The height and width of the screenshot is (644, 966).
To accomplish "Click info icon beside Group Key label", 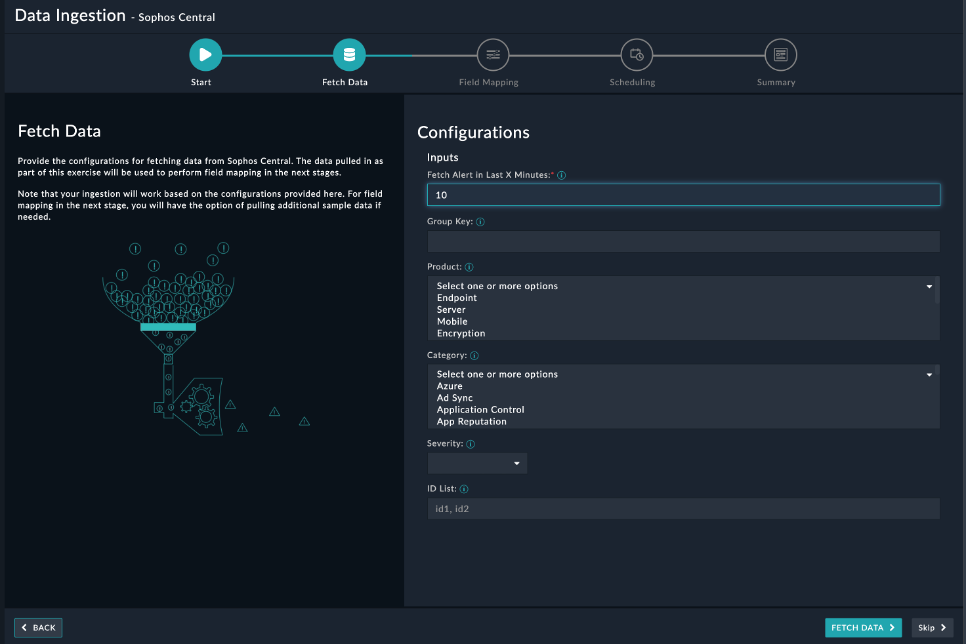I will point(481,222).
